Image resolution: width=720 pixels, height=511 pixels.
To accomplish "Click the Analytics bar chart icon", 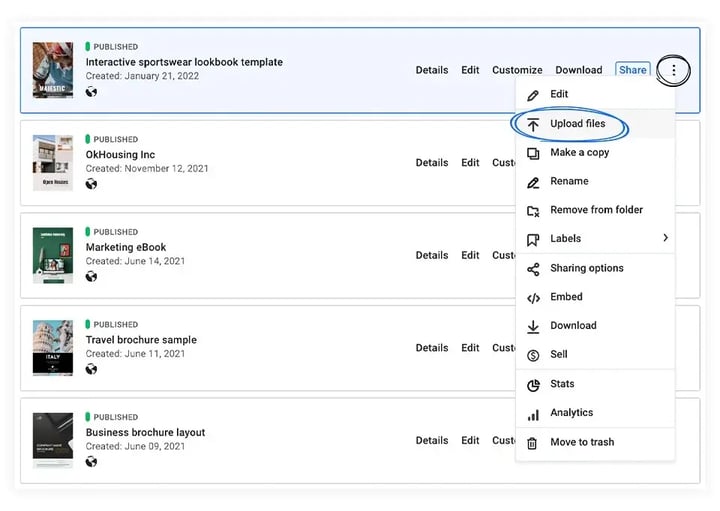I will (x=533, y=415).
